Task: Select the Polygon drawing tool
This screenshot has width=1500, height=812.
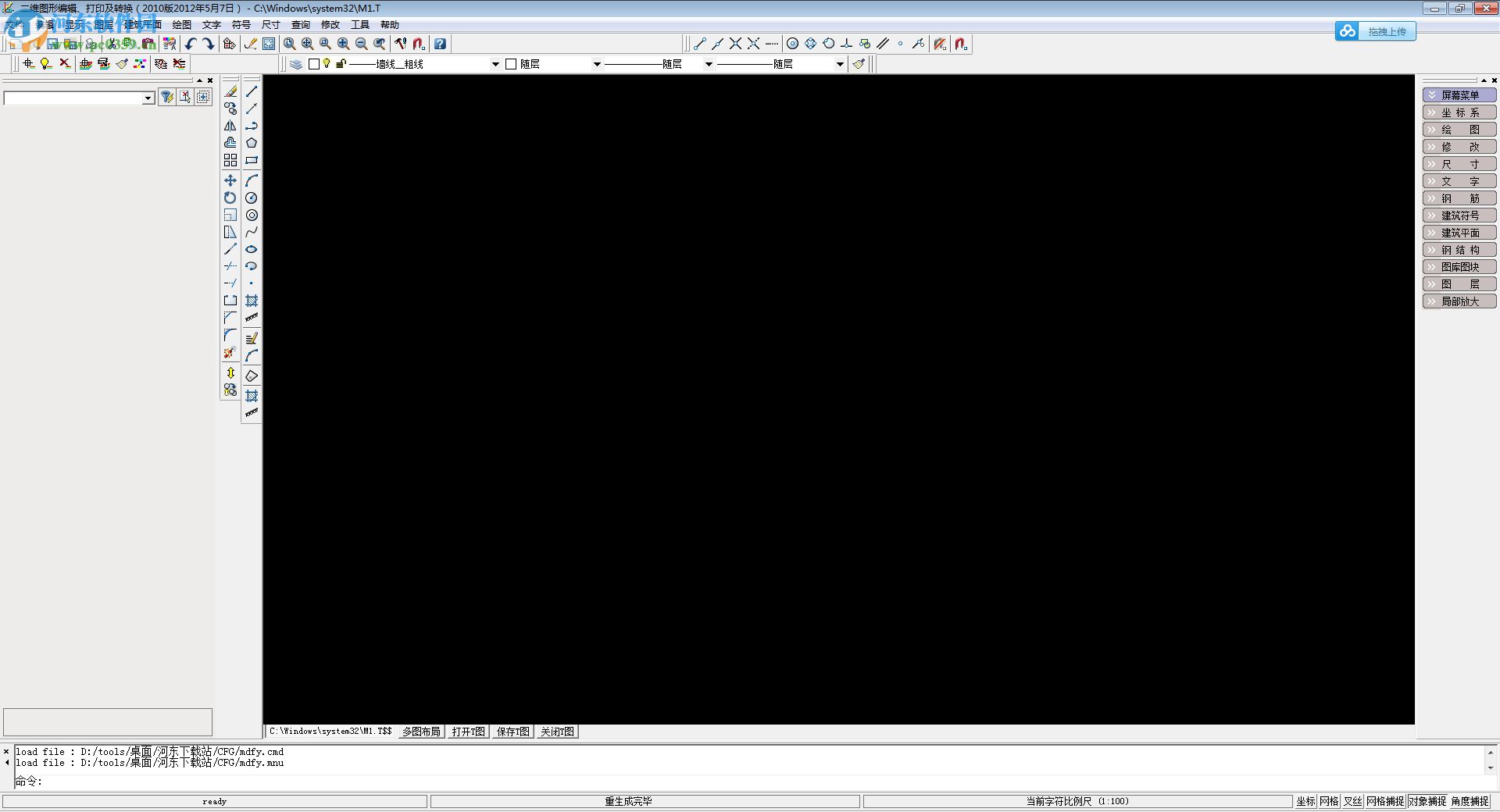Action: tap(252, 143)
